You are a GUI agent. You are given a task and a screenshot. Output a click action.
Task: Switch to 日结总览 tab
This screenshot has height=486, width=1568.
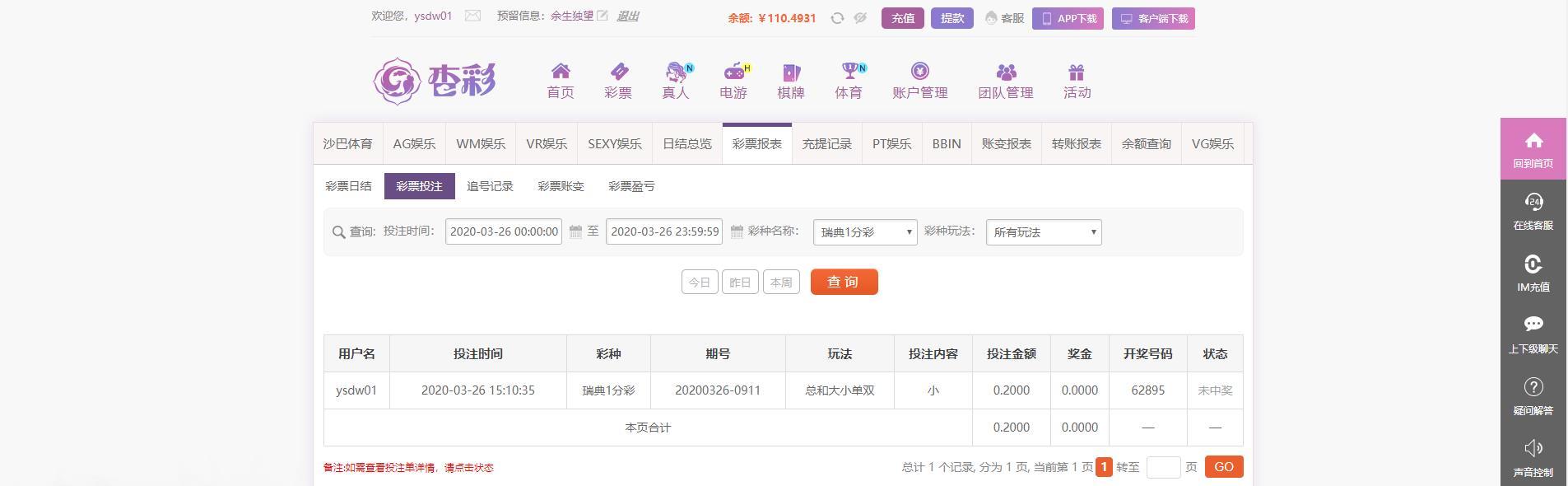pos(687,143)
